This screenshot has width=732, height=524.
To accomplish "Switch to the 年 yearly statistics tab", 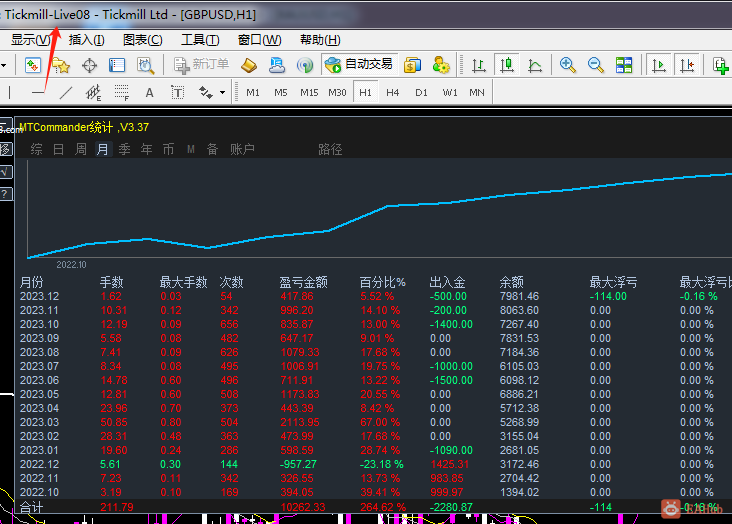I will (x=147, y=149).
